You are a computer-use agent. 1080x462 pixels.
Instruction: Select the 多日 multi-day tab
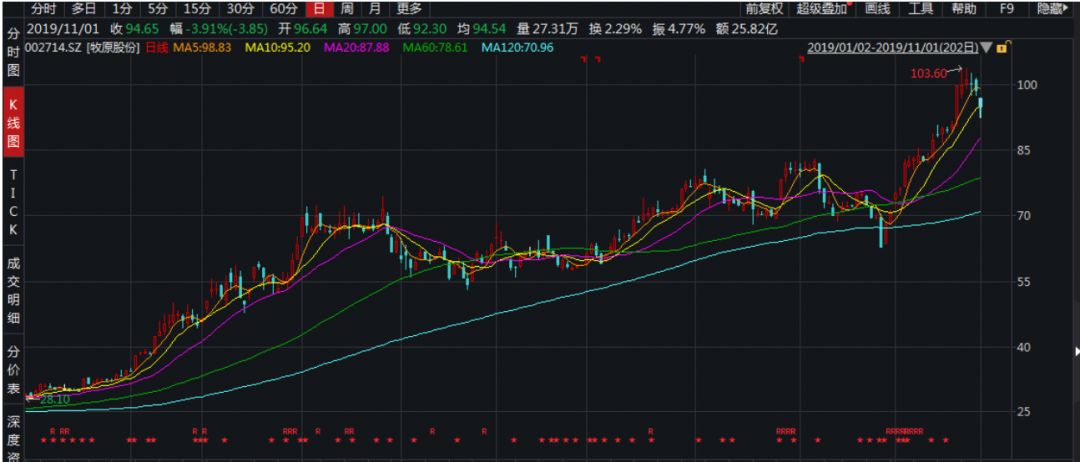(83, 9)
